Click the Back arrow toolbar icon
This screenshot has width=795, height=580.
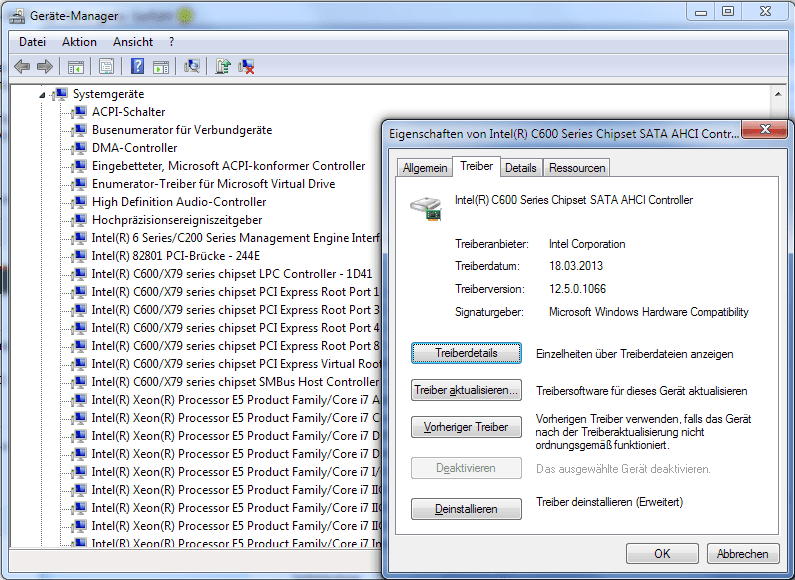[x=22, y=66]
